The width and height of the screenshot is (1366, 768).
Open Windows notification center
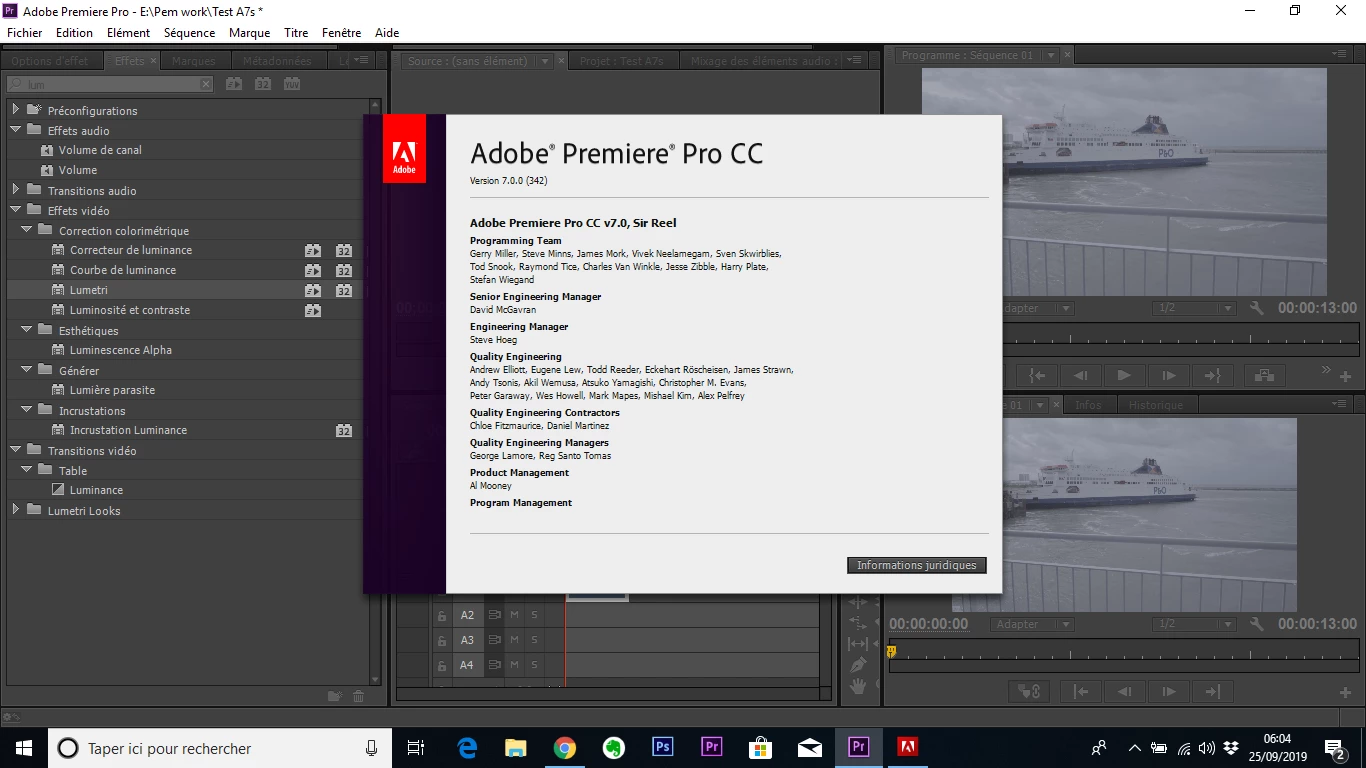point(1336,748)
